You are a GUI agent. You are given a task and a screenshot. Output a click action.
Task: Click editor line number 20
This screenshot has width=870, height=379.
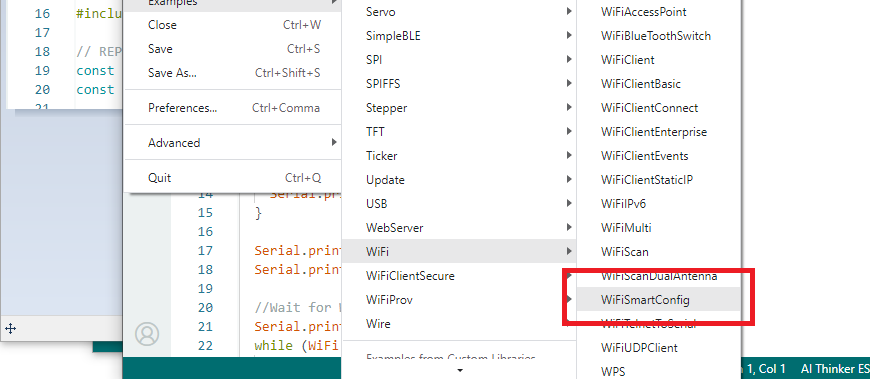tap(205, 307)
